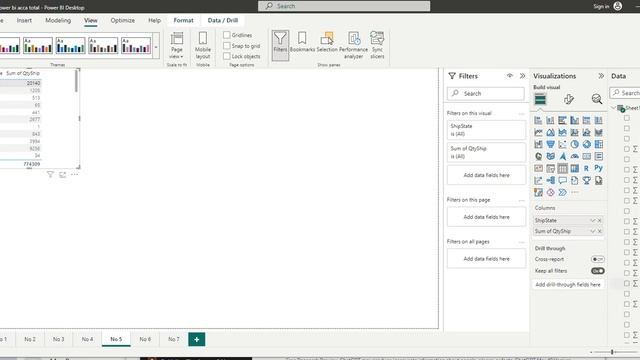Open the Bookmarks pane
The image size is (640, 360).
pos(302,42)
